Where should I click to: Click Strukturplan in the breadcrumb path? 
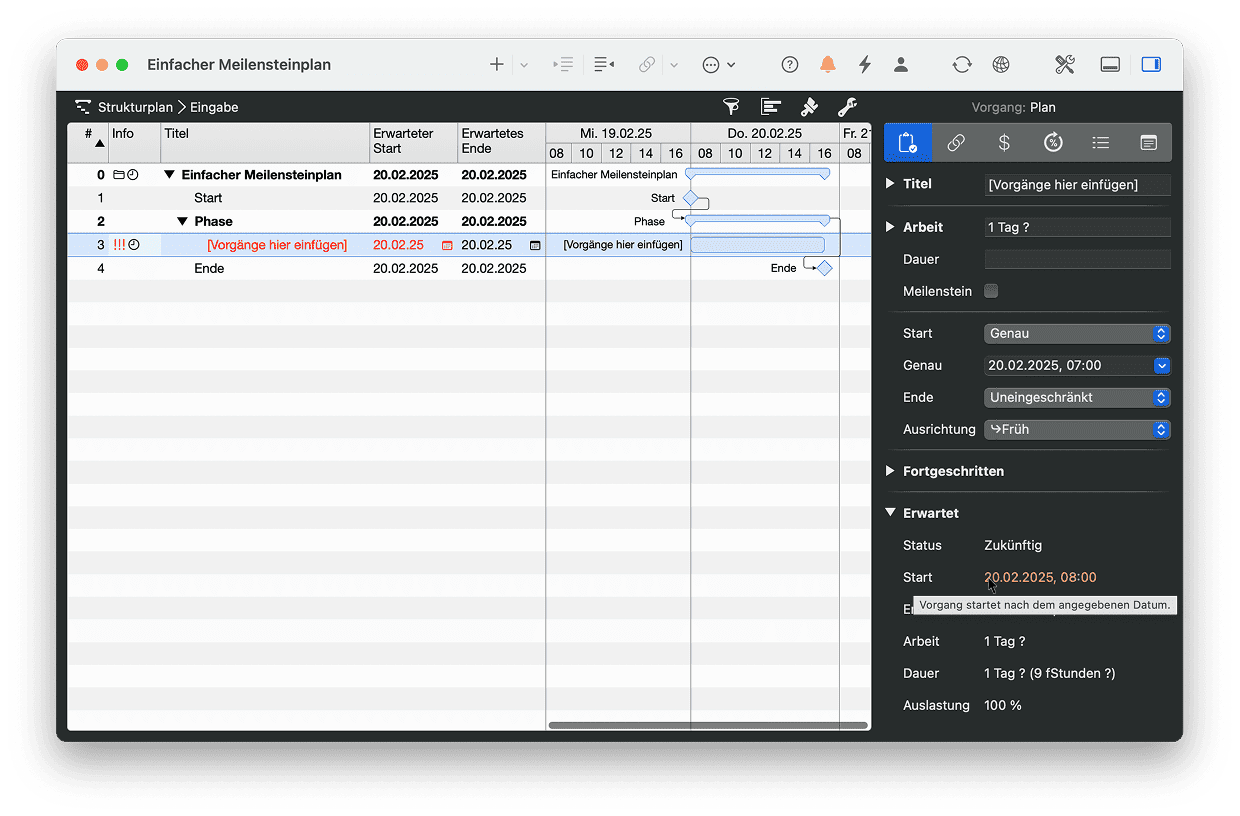[135, 107]
